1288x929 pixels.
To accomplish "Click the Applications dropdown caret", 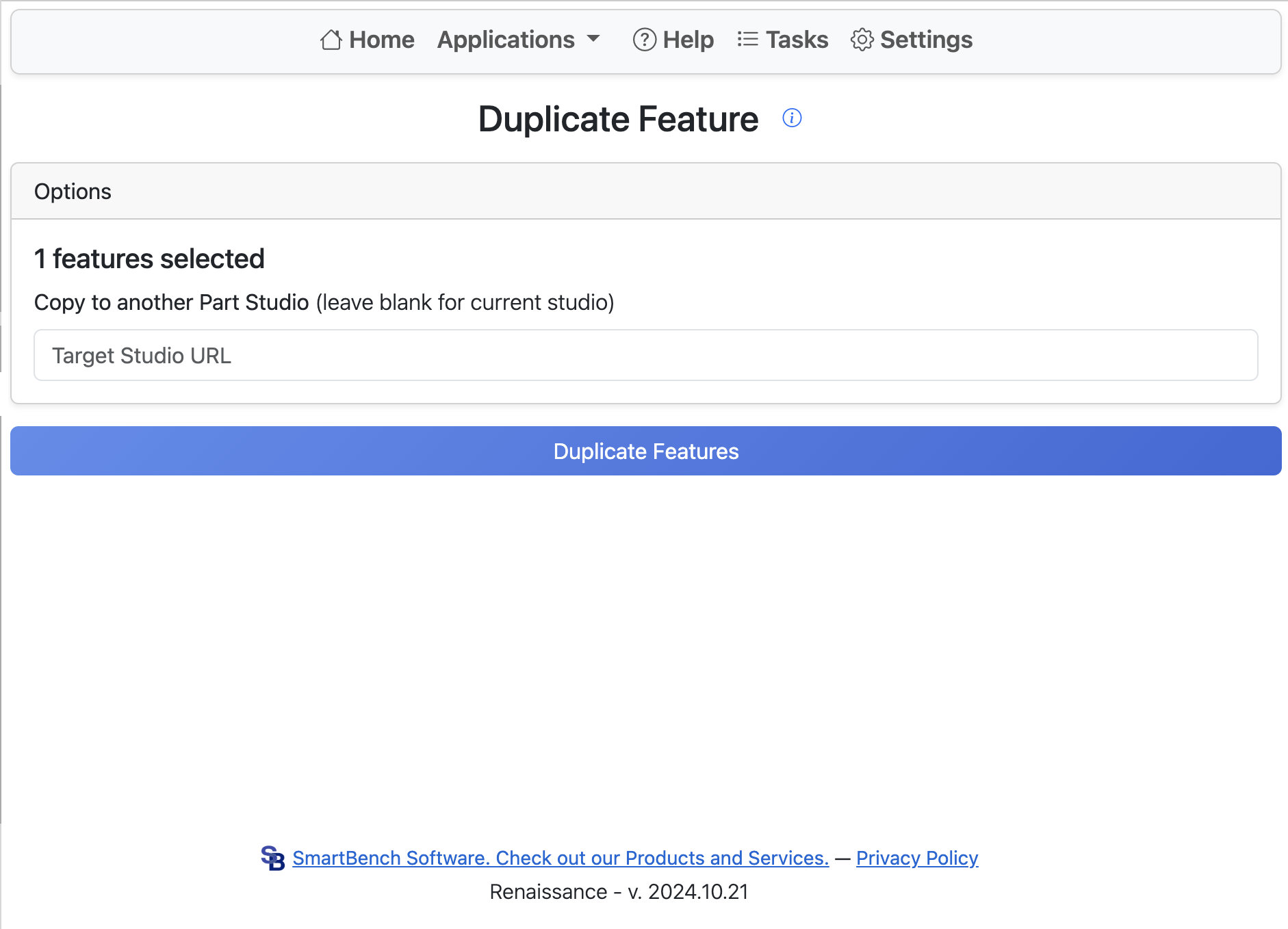I will tap(594, 40).
